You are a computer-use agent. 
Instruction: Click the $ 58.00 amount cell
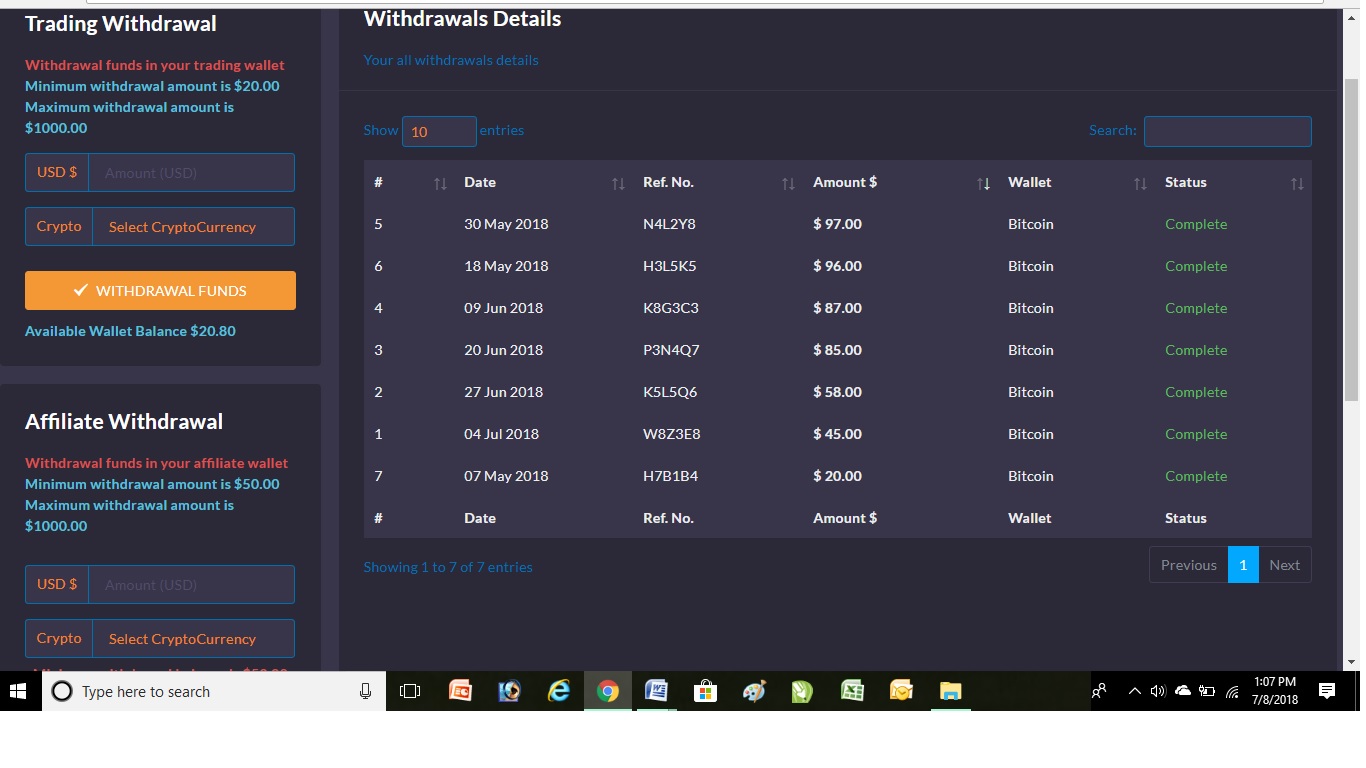[x=837, y=392]
